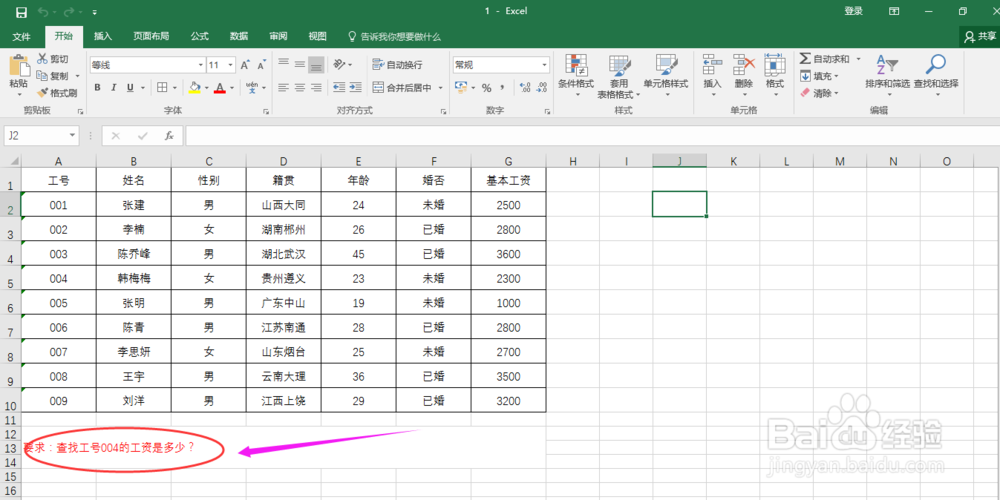Align text right
The image size is (1000, 500).
point(316,87)
